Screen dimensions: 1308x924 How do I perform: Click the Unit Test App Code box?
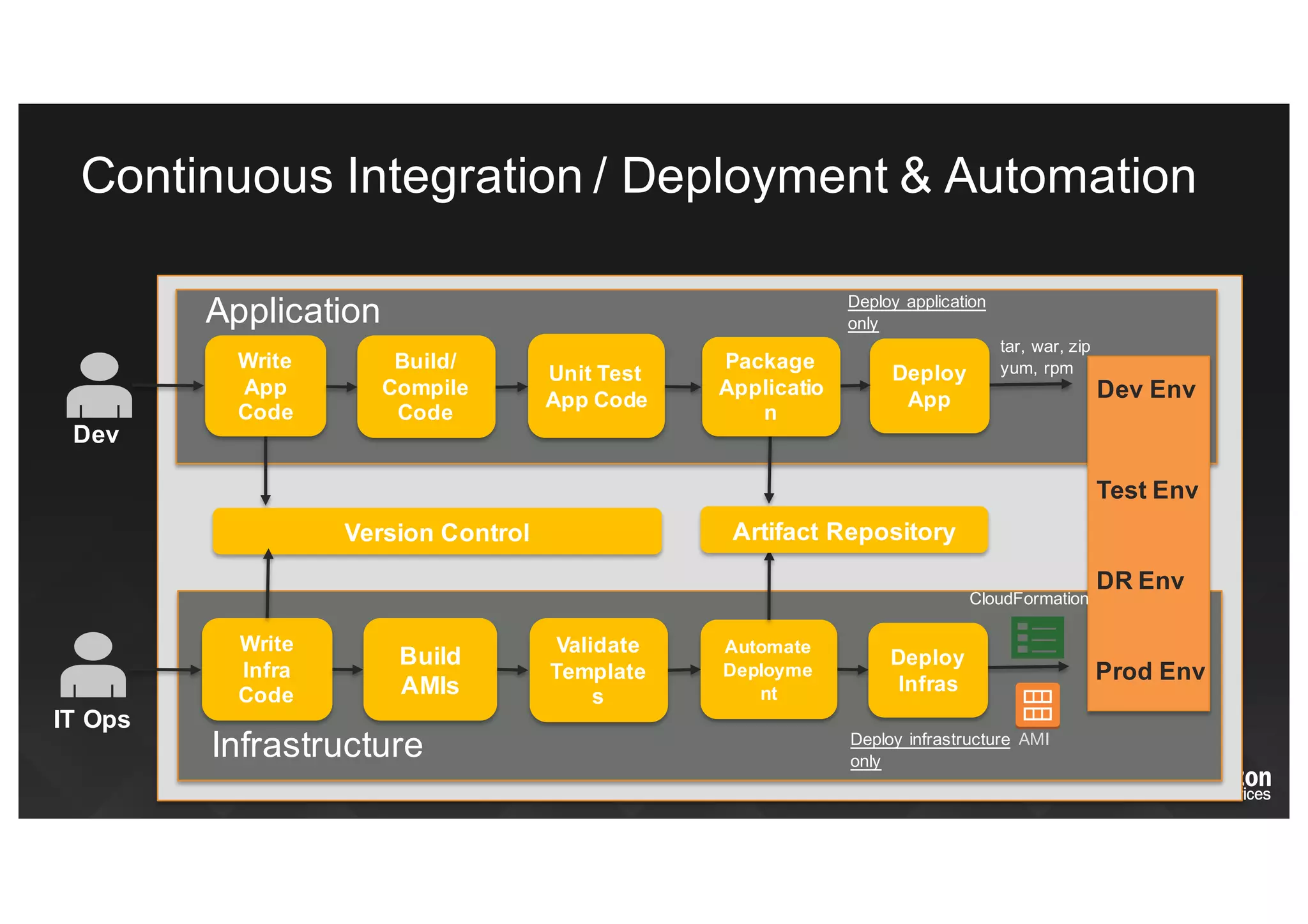[596, 386]
